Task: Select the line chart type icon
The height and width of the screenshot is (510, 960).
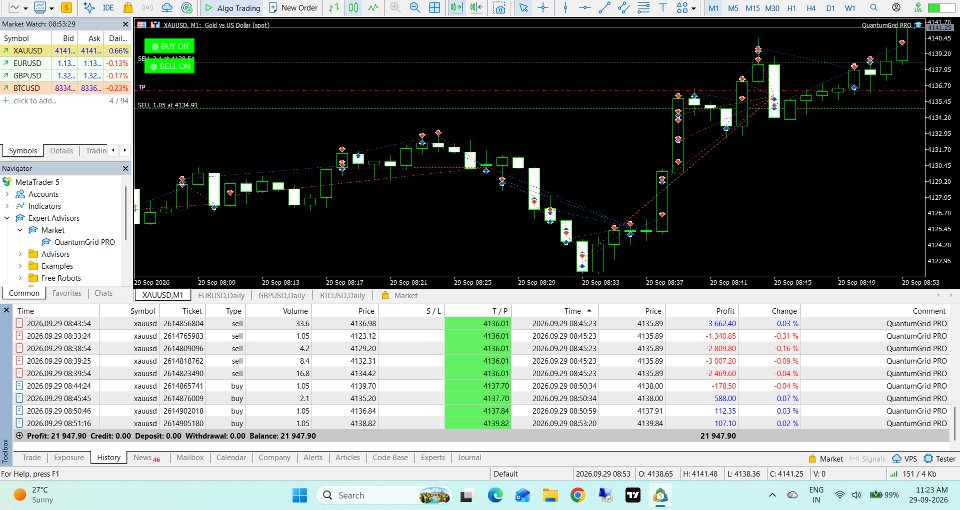Action: point(373,8)
